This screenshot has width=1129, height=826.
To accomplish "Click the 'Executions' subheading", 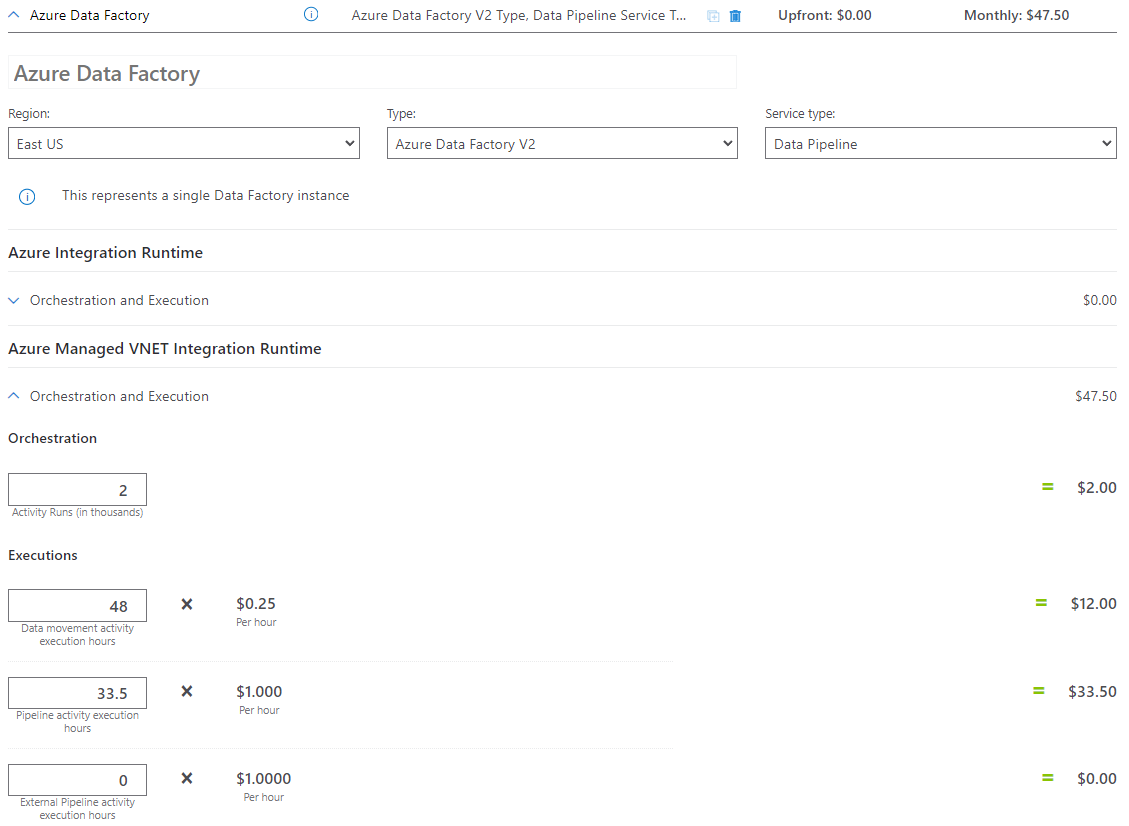I will [x=42, y=555].
